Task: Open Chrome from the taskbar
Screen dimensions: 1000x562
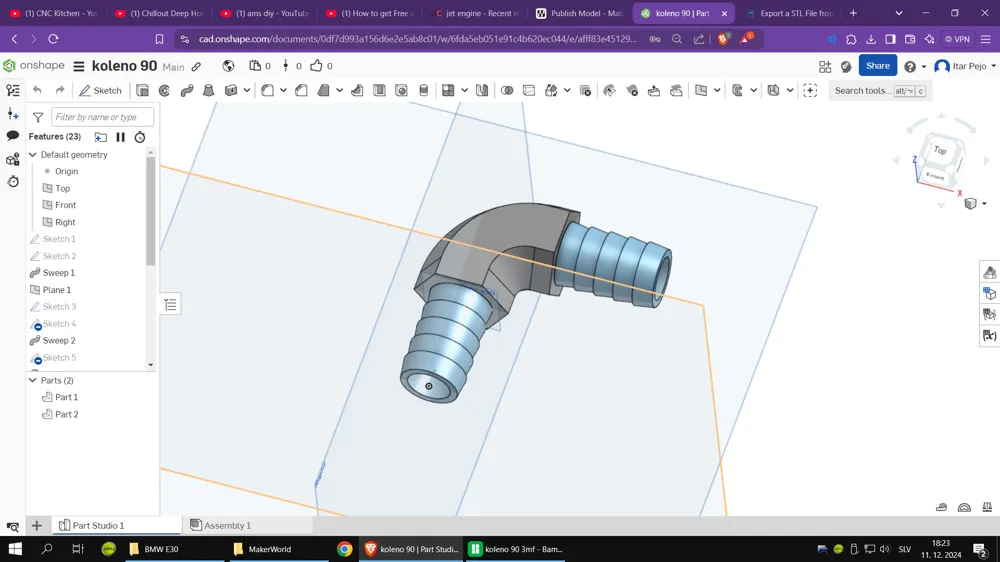Action: (344, 549)
